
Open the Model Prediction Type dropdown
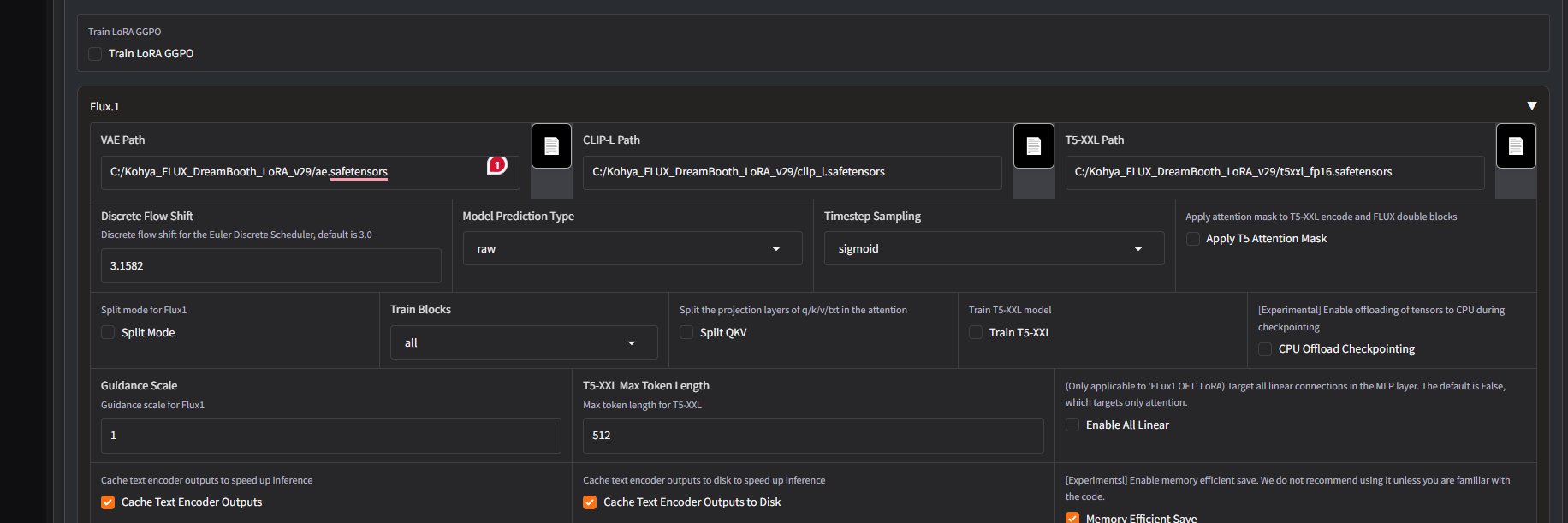[632, 249]
